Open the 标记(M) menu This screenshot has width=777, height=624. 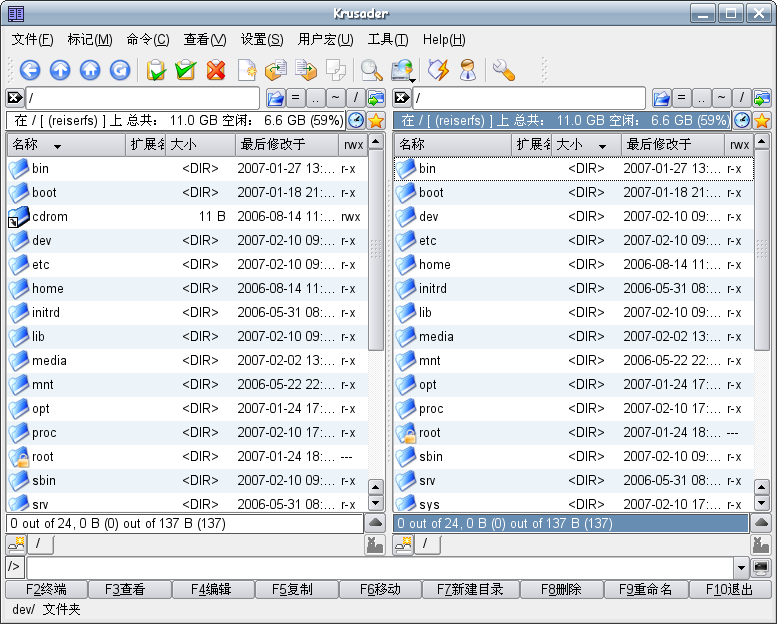[90, 39]
